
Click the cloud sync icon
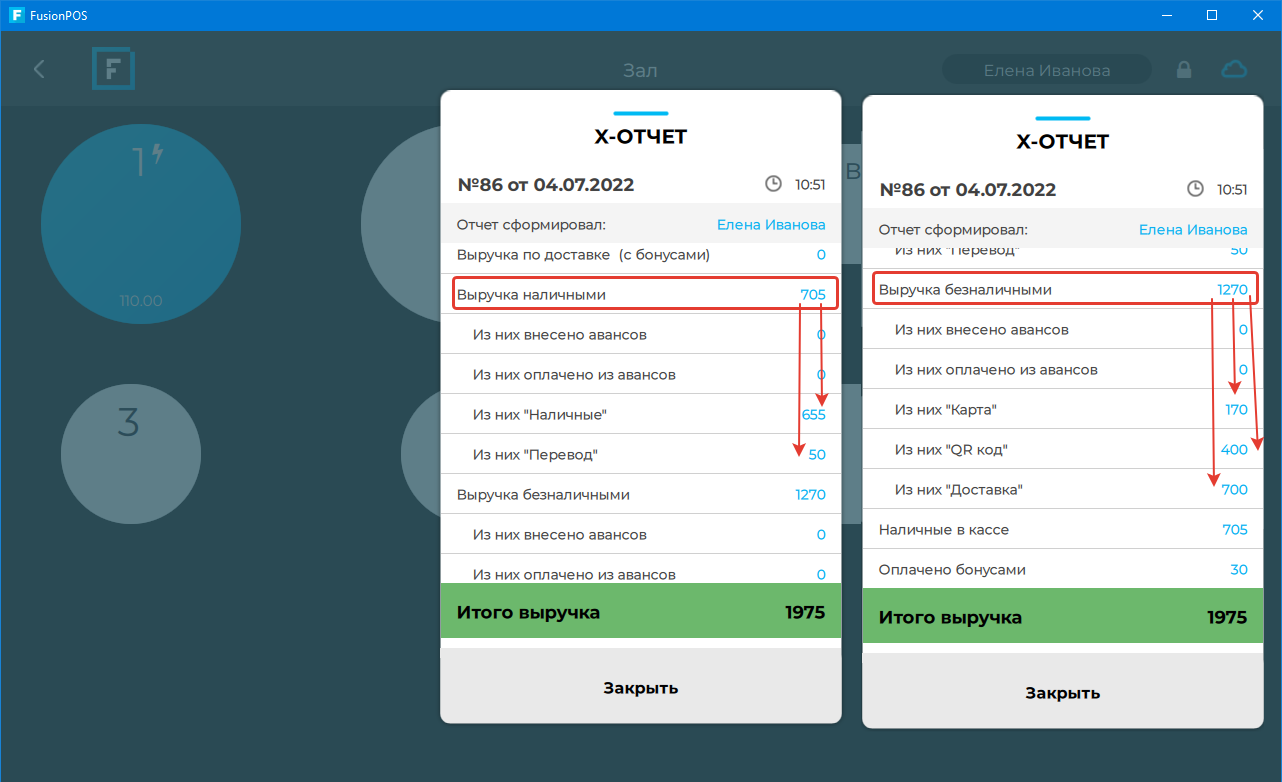tap(1235, 69)
